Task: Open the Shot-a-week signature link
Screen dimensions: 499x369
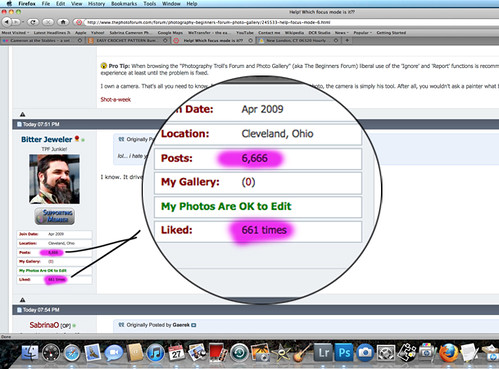Action: click(116, 99)
